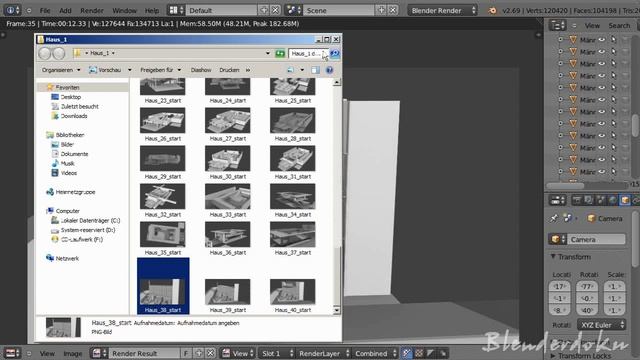Click the green refresh icon in address bar
The width and height of the screenshot is (640, 360).
tap(280, 53)
